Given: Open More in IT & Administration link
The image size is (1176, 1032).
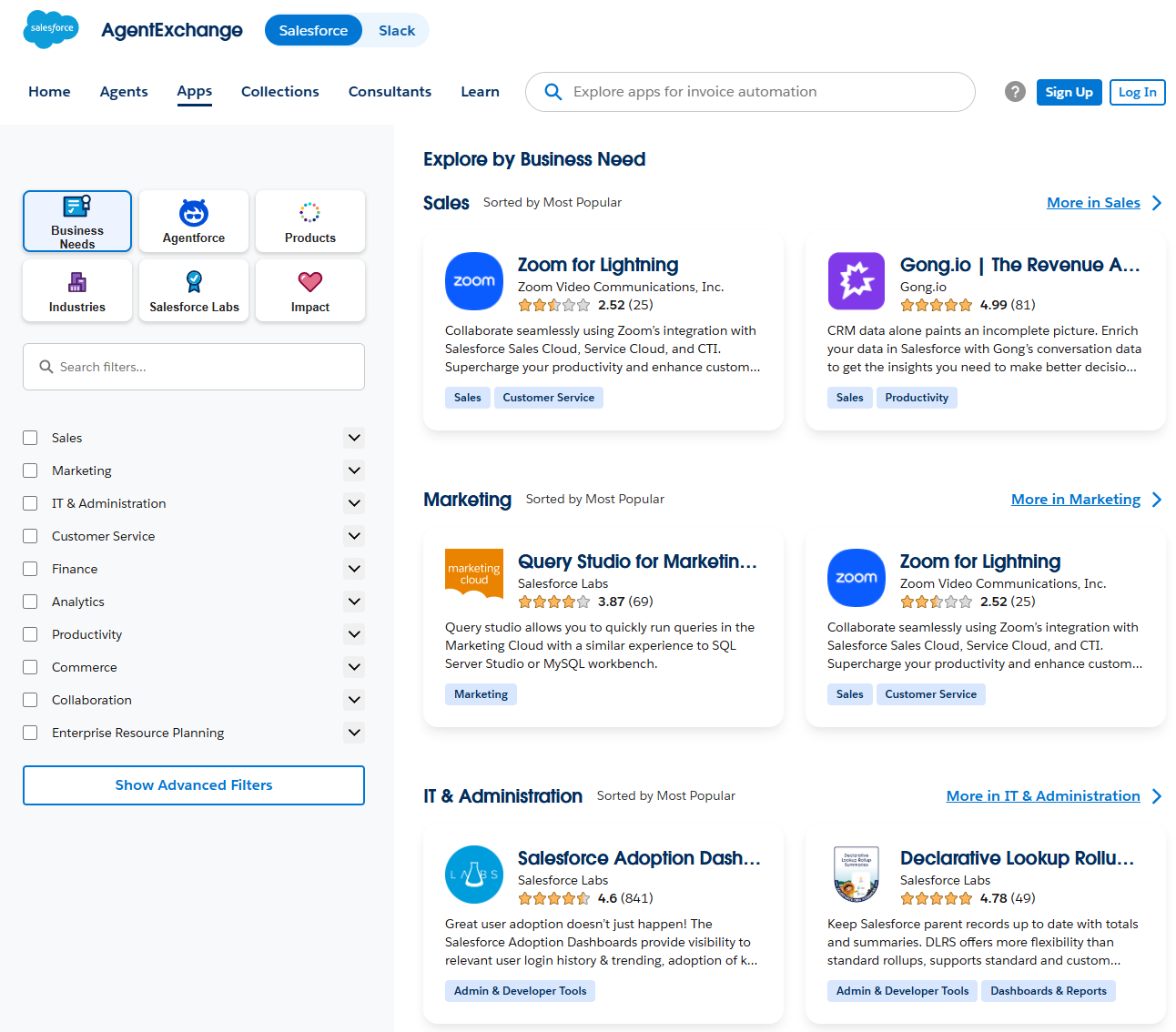Looking at the screenshot, I should tap(1043, 796).
